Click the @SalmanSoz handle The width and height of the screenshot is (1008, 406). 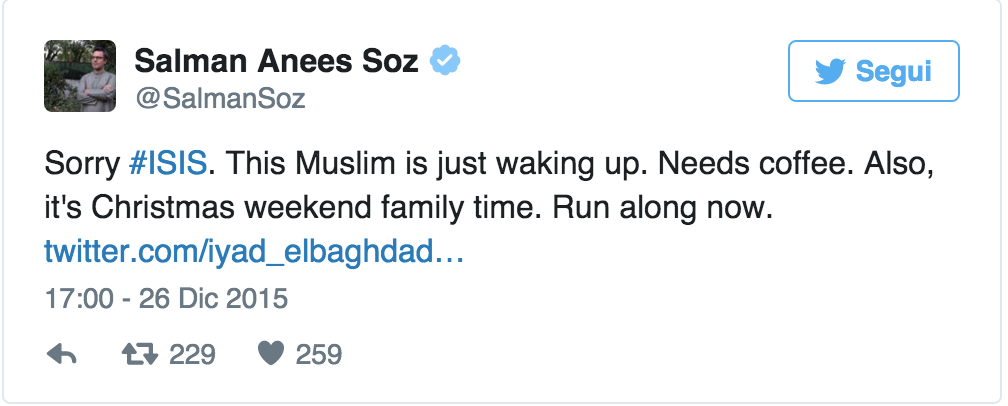point(220,98)
